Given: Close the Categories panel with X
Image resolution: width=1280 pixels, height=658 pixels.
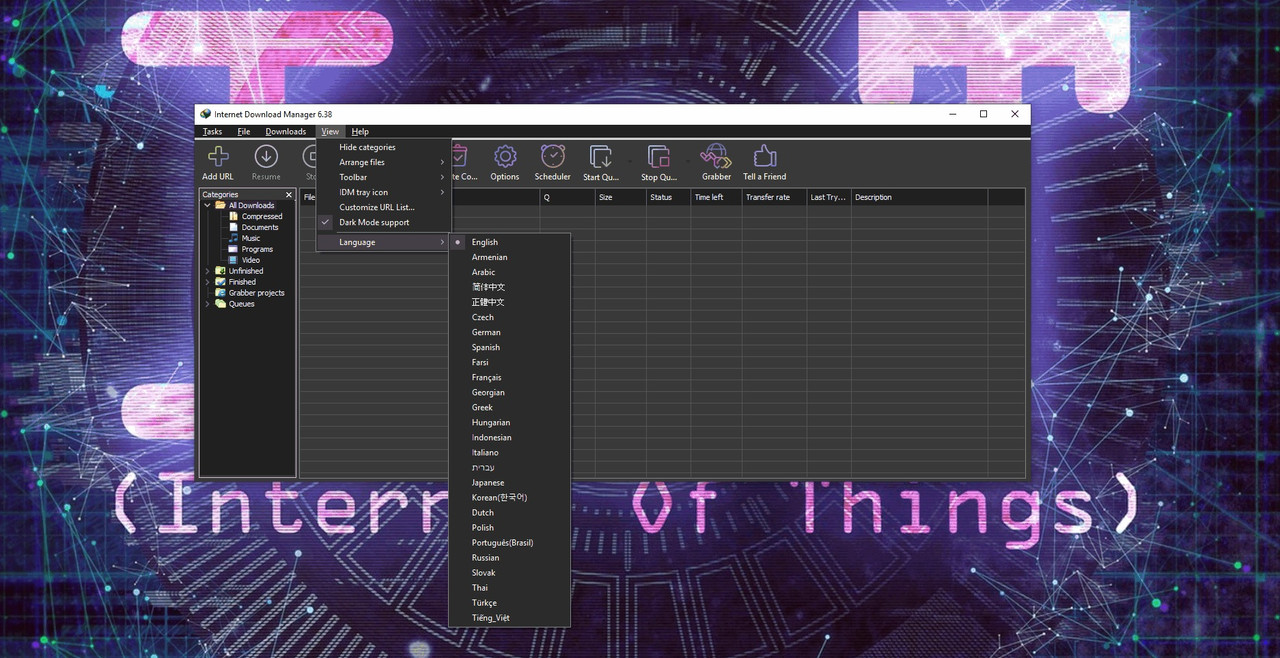Looking at the screenshot, I should (x=289, y=195).
